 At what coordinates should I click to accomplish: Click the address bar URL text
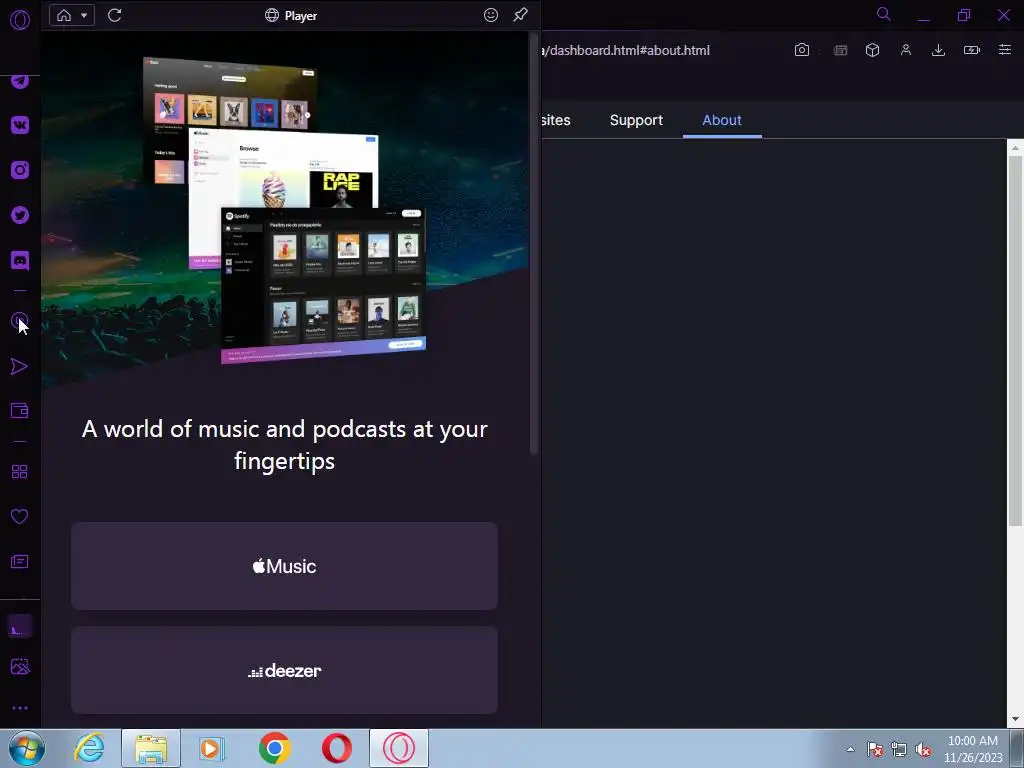(x=626, y=50)
